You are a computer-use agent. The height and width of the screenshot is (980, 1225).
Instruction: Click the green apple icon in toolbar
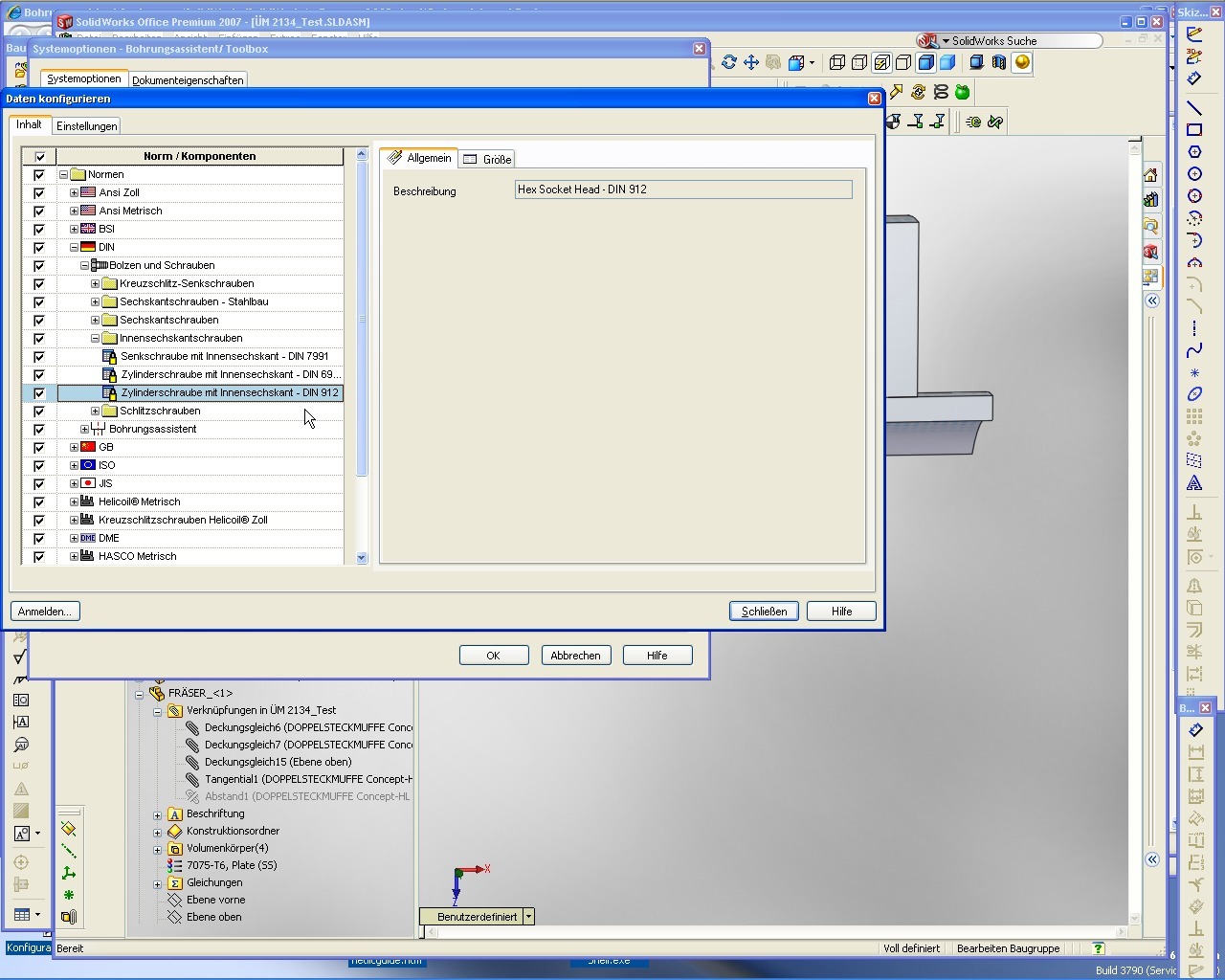click(963, 92)
